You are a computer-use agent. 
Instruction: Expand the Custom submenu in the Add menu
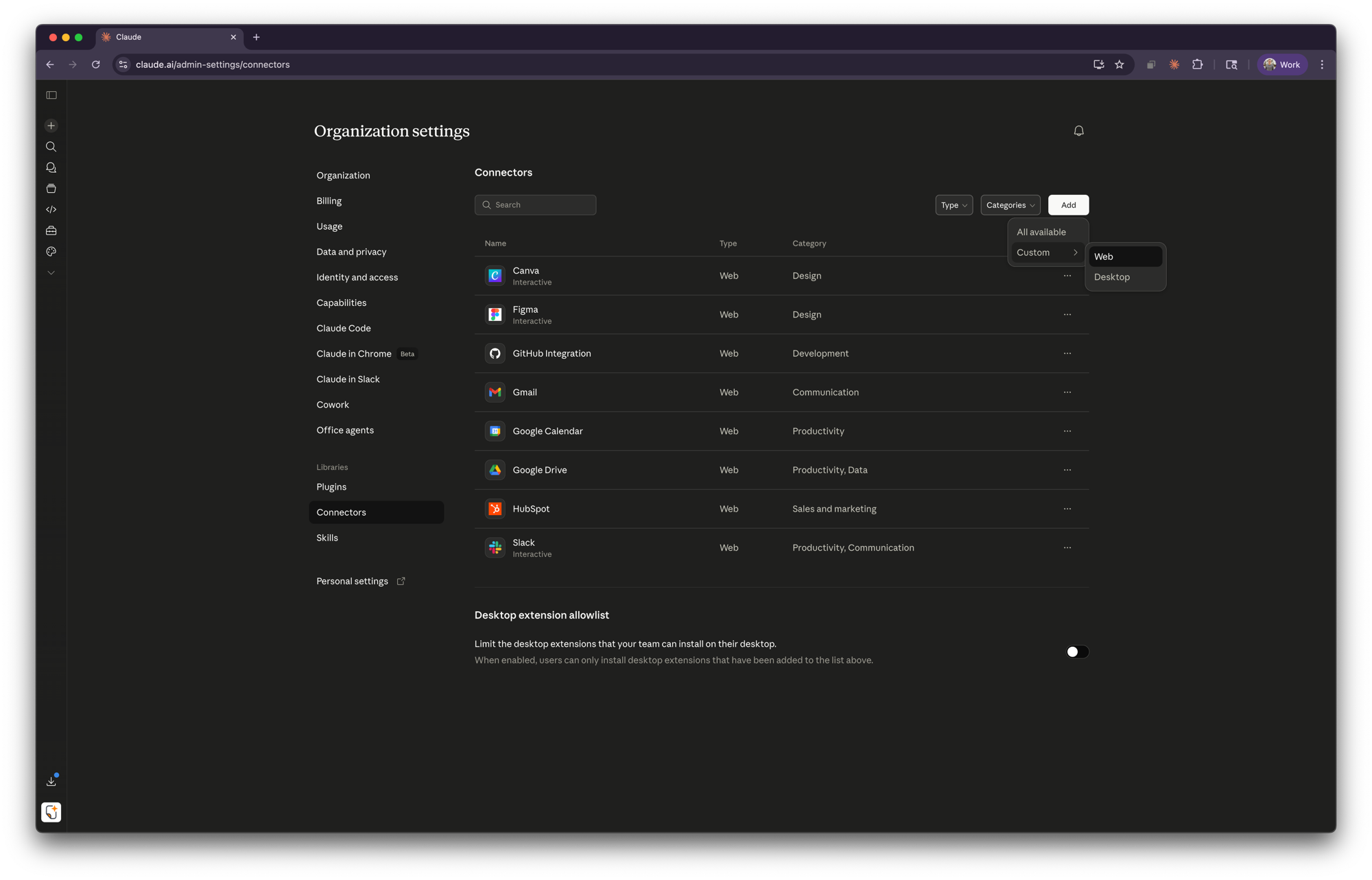click(x=1046, y=252)
